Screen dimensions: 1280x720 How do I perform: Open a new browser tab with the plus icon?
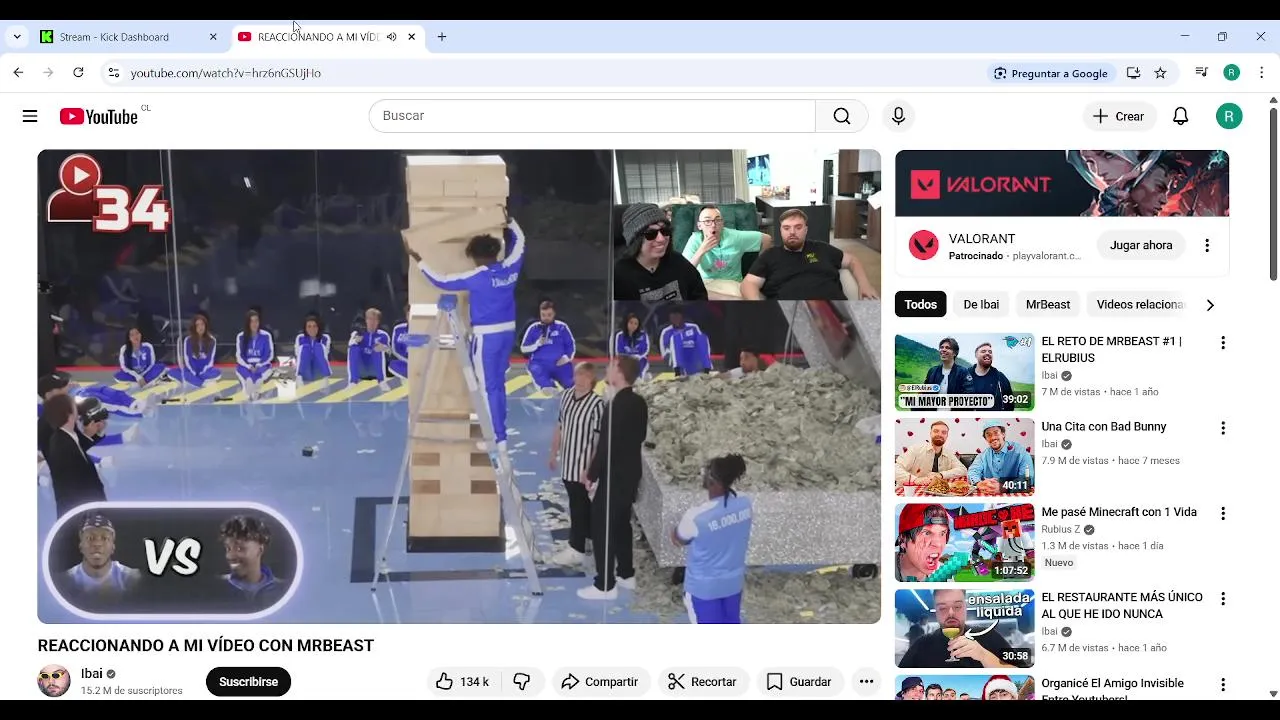(442, 37)
